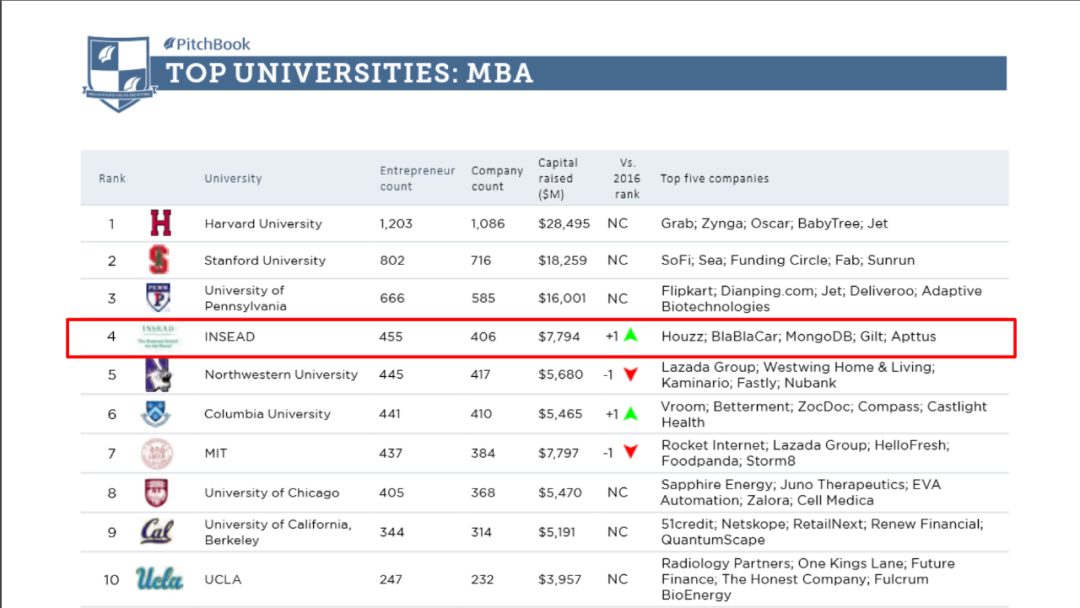The height and width of the screenshot is (608, 1080).
Task: Click the Harvard University crest logo
Action: (x=160, y=223)
